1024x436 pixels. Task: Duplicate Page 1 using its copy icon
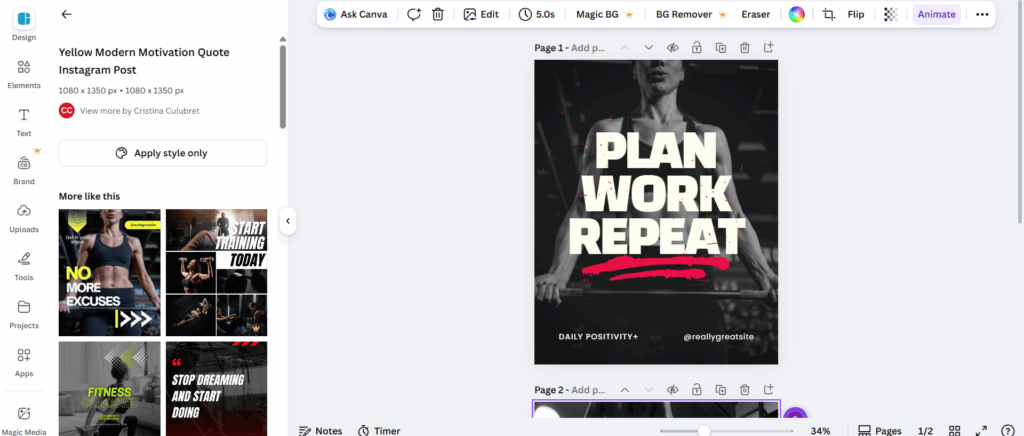(x=720, y=47)
